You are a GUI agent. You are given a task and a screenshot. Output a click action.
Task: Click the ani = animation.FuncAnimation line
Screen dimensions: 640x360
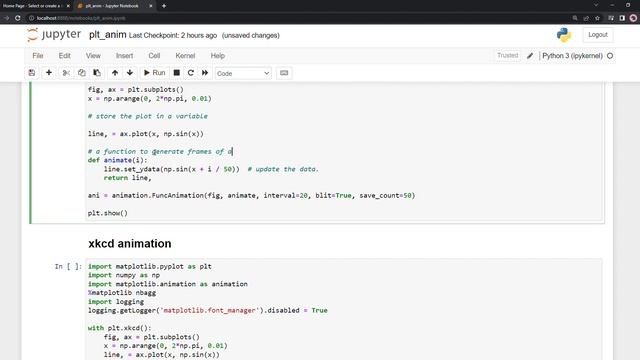[251, 196]
